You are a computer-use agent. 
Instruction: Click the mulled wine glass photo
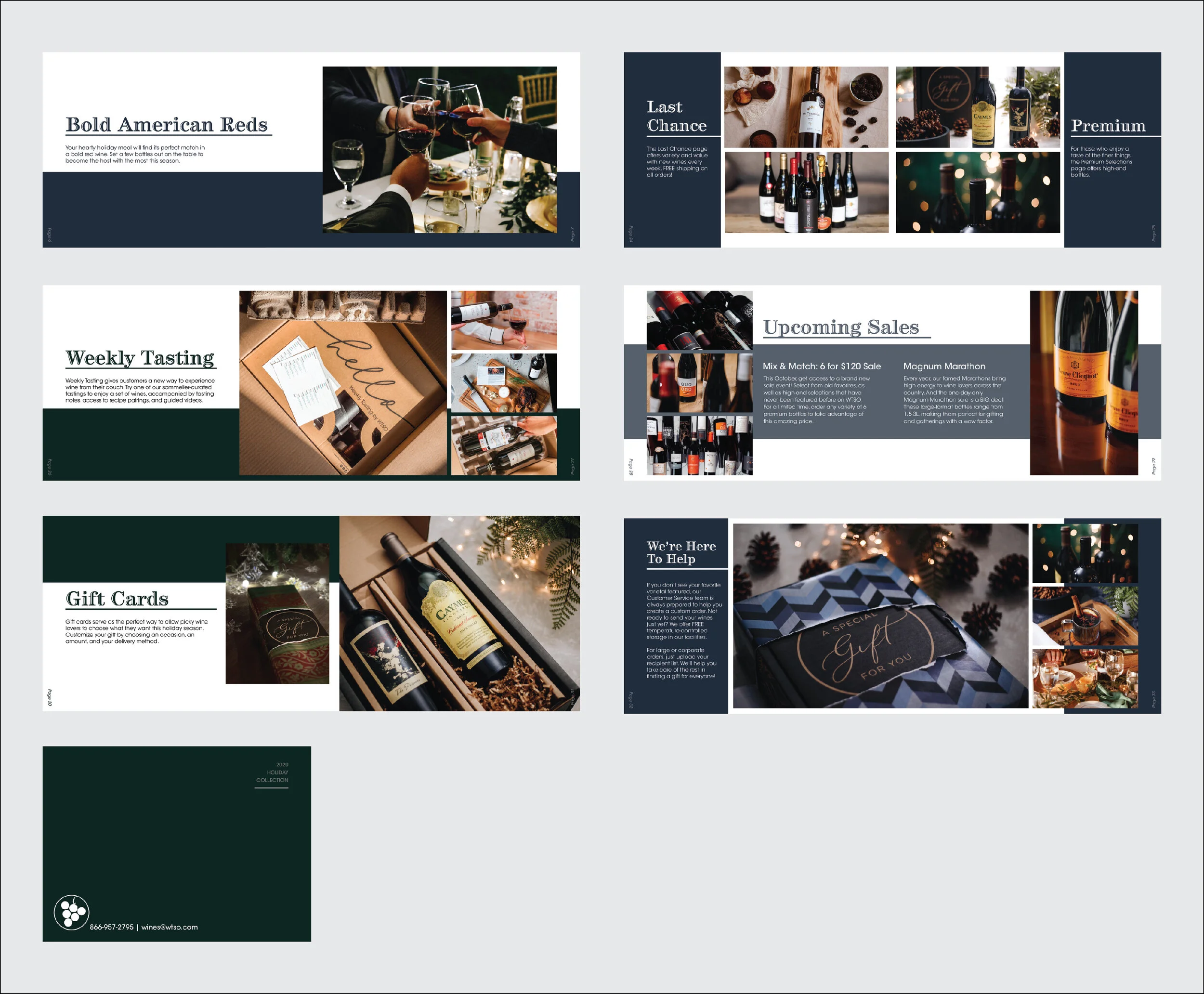1085,615
